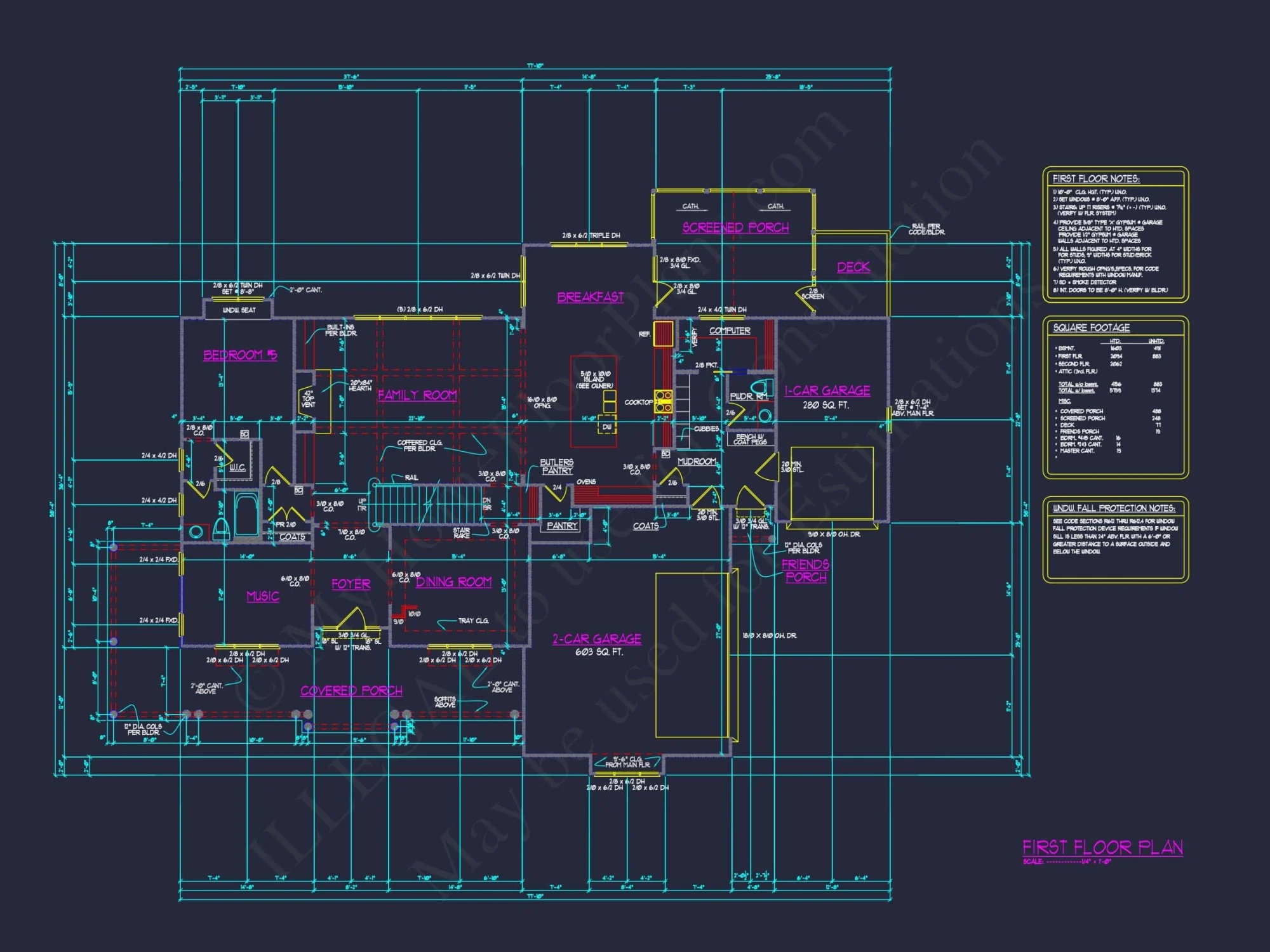Image resolution: width=1270 pixels, height=952 pixels.
Task: Click the COVERED PORCH label
Action: coord(351,691)
